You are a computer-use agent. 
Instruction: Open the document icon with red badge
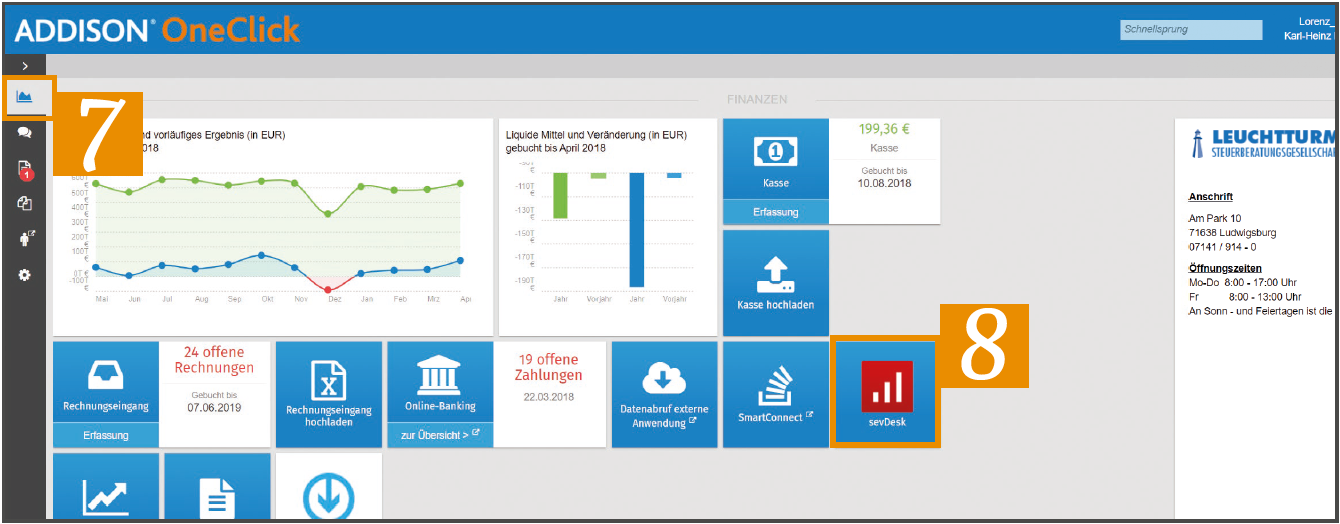tap(25, 170)
